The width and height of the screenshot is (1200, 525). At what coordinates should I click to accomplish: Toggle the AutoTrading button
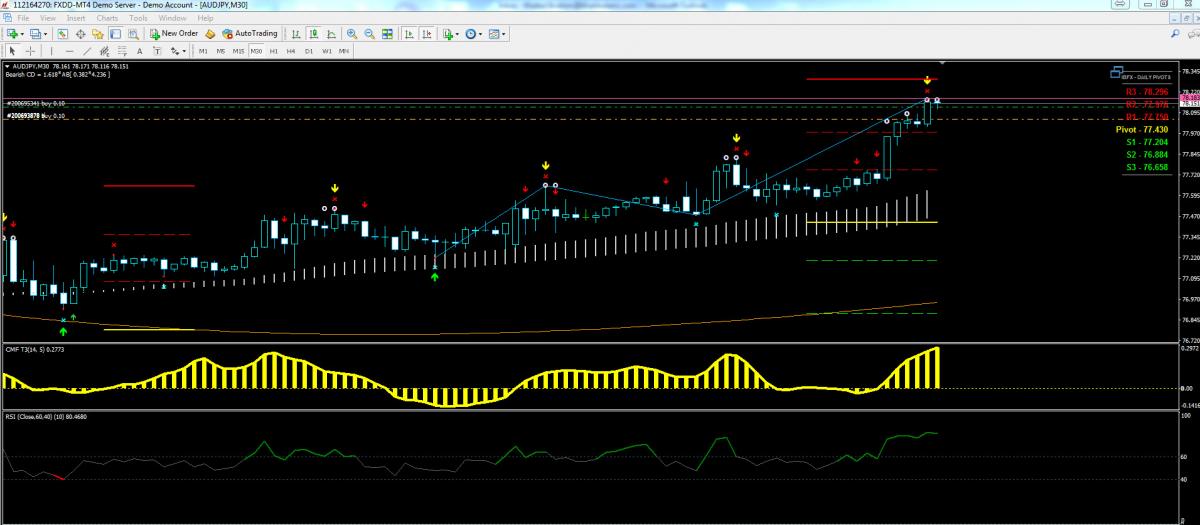[250, 33]
